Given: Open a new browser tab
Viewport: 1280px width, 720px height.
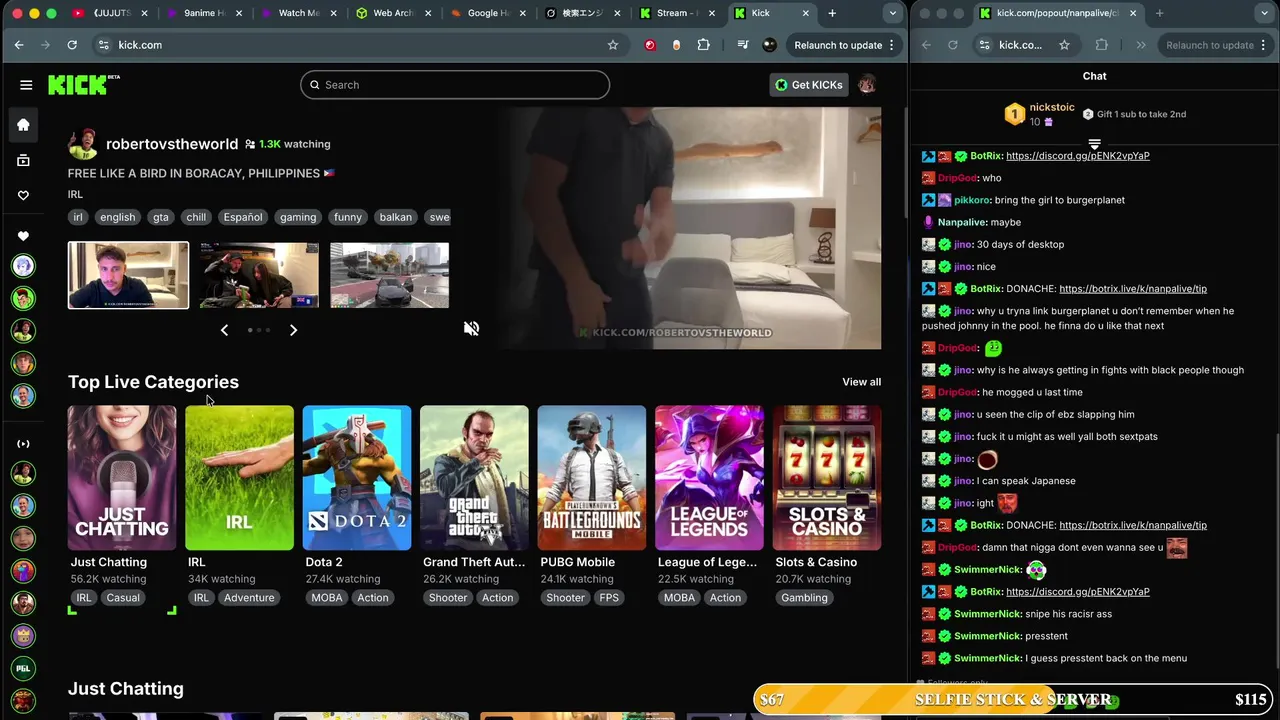Looking at the screenshot, I should click(x=832, y=13).
